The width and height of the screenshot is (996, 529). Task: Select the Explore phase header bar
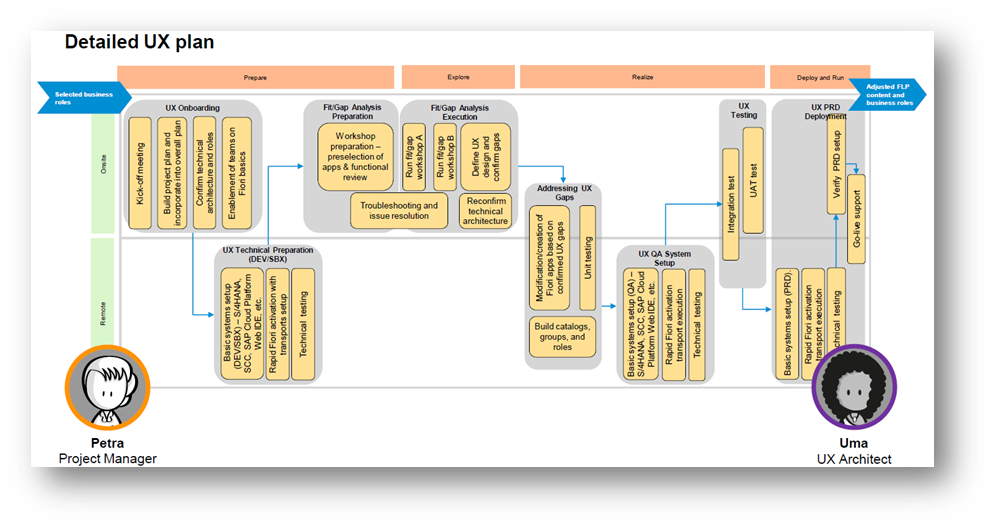pos(458,77)
